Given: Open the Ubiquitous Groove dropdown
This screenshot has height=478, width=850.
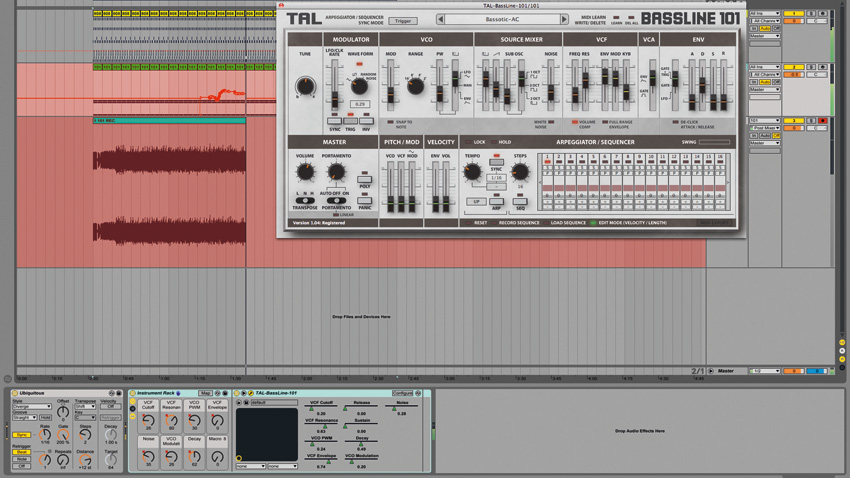Looking at the screenshot, I should click(x=24, y=418).
